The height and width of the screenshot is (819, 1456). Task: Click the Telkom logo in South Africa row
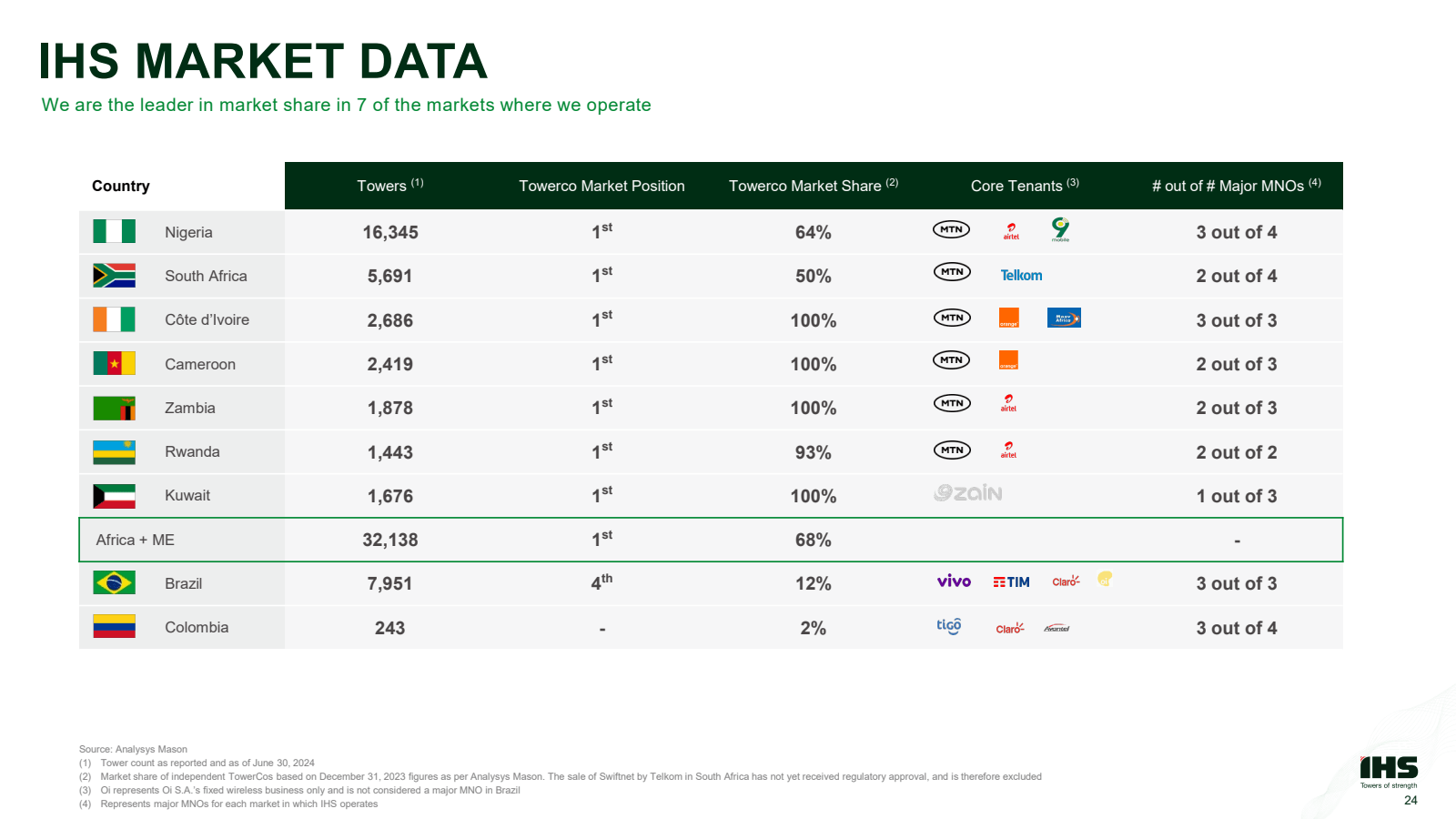pyautogui.click(x=1022, y=275)
